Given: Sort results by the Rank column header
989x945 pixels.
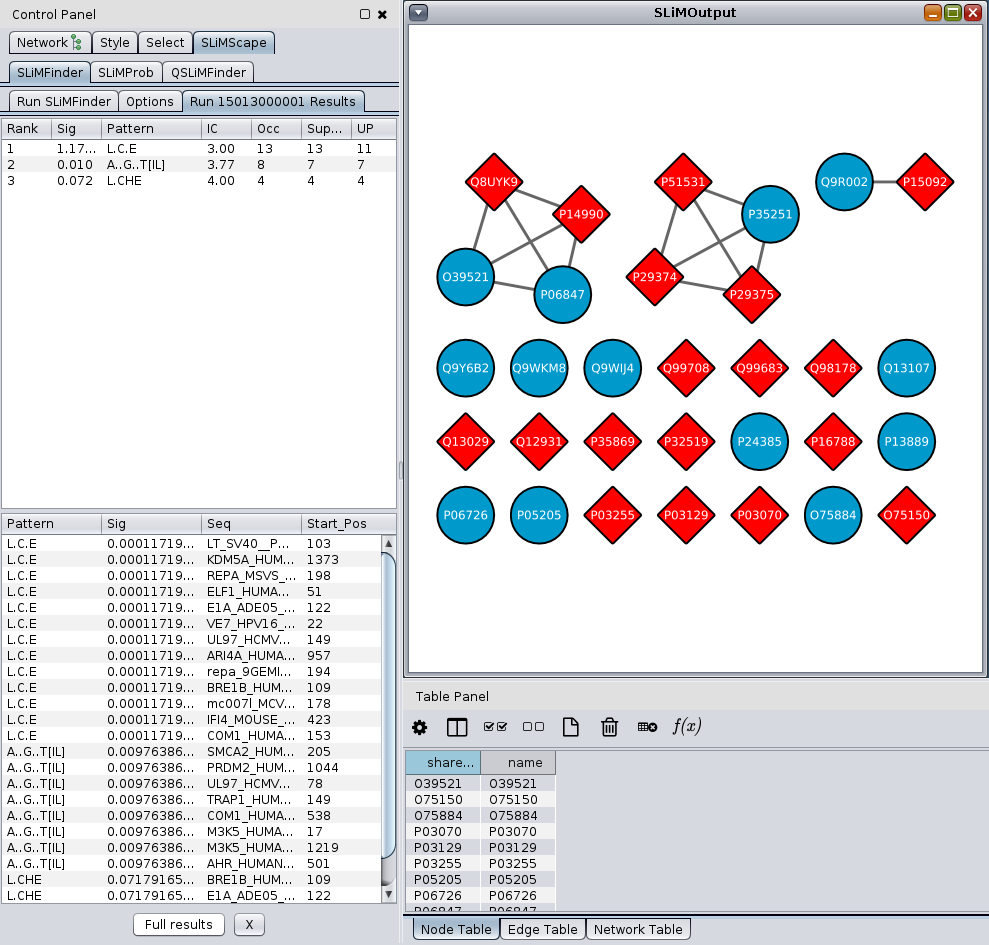Looking at the screenshot, I should (x=26, y=129).
